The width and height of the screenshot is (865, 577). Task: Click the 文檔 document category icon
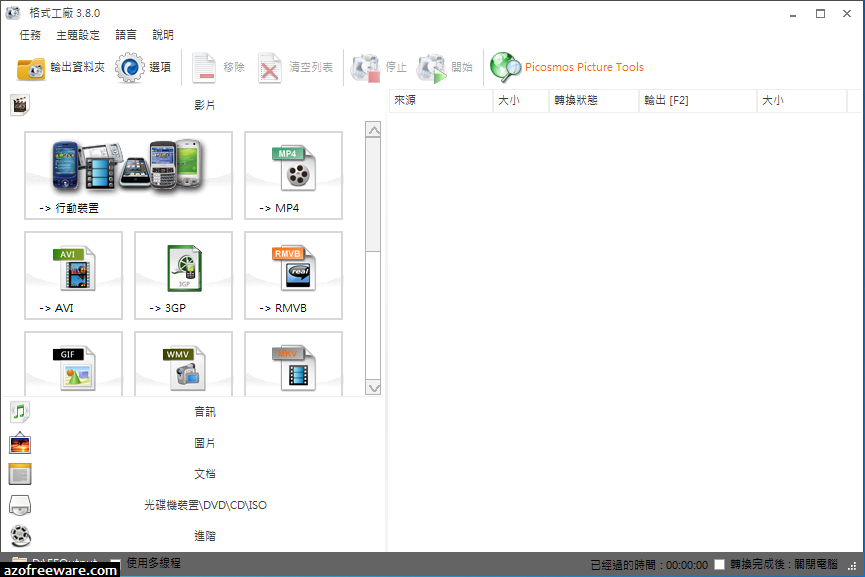[x=20, y=474]
